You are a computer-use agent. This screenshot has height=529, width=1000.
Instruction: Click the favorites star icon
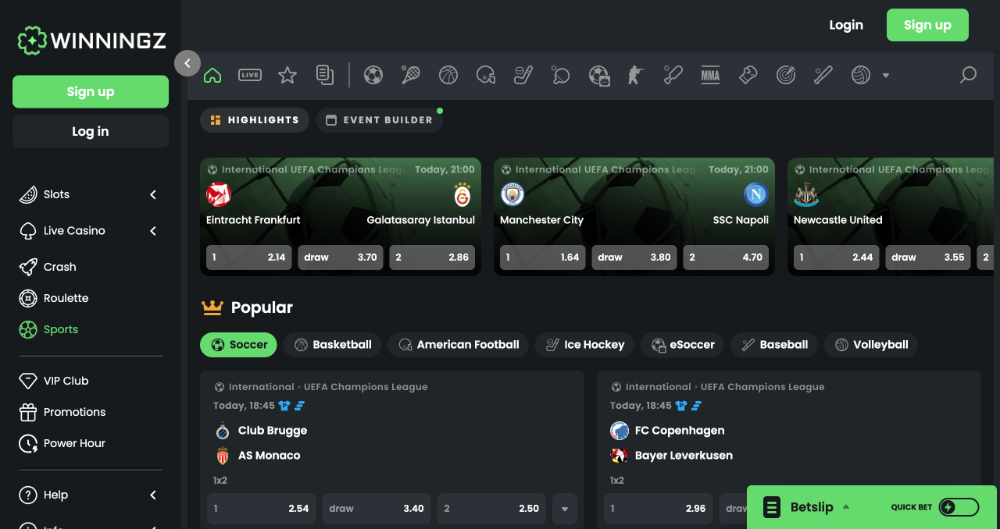[x=287, y=75]
